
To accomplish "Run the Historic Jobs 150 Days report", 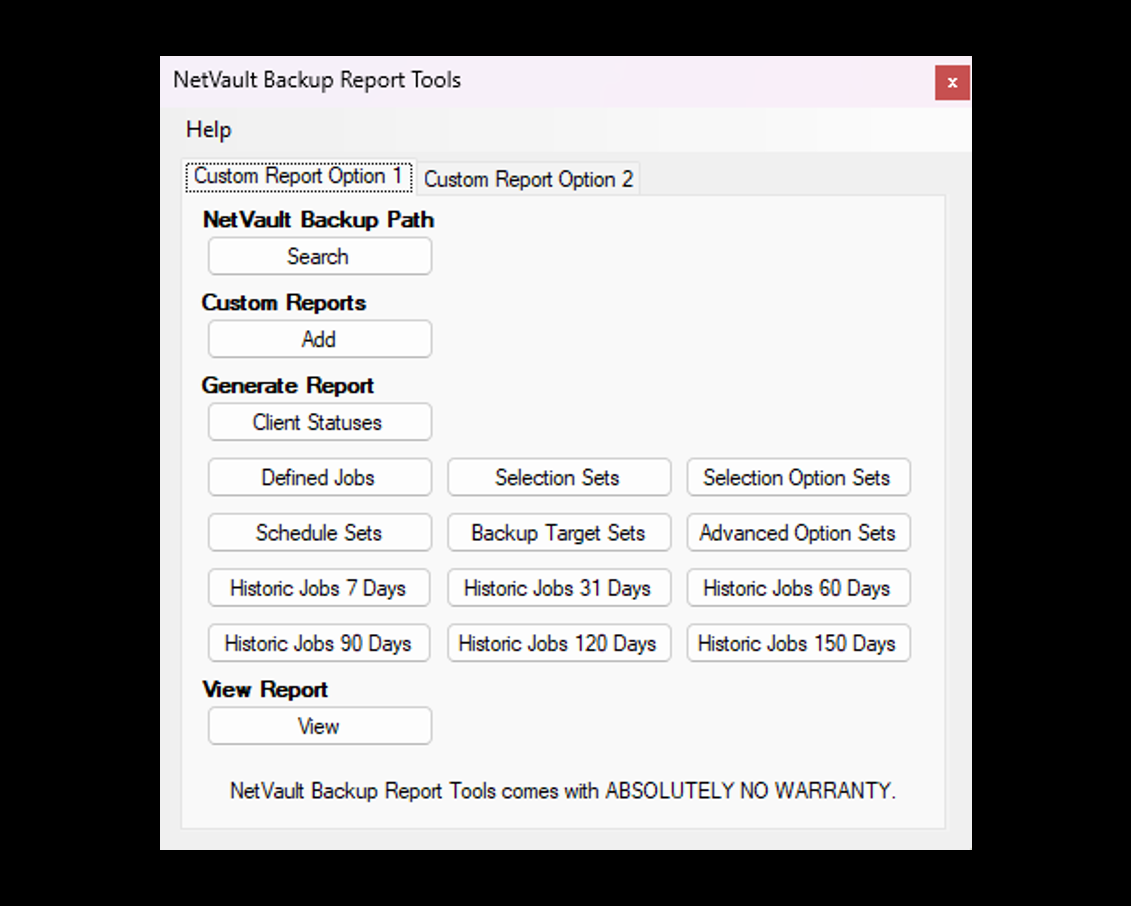I will click(x=797, y=643).
